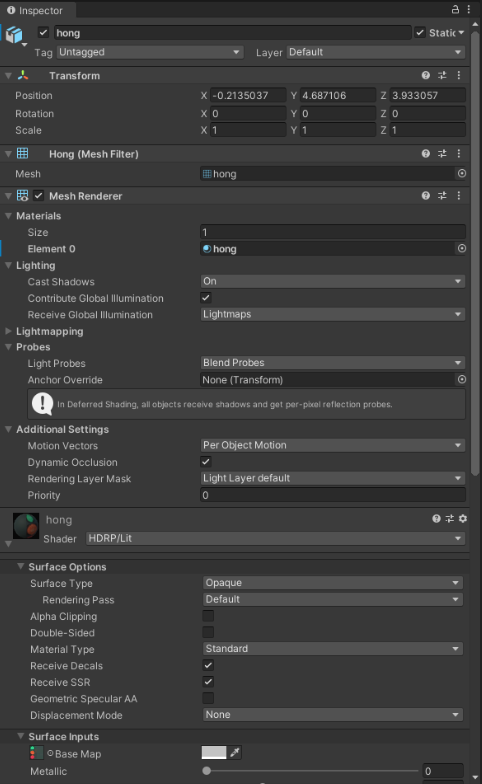Disable the Mesh Renderer component checkbox
This screenshot has height=784, width=482.
tap(38, 196)
